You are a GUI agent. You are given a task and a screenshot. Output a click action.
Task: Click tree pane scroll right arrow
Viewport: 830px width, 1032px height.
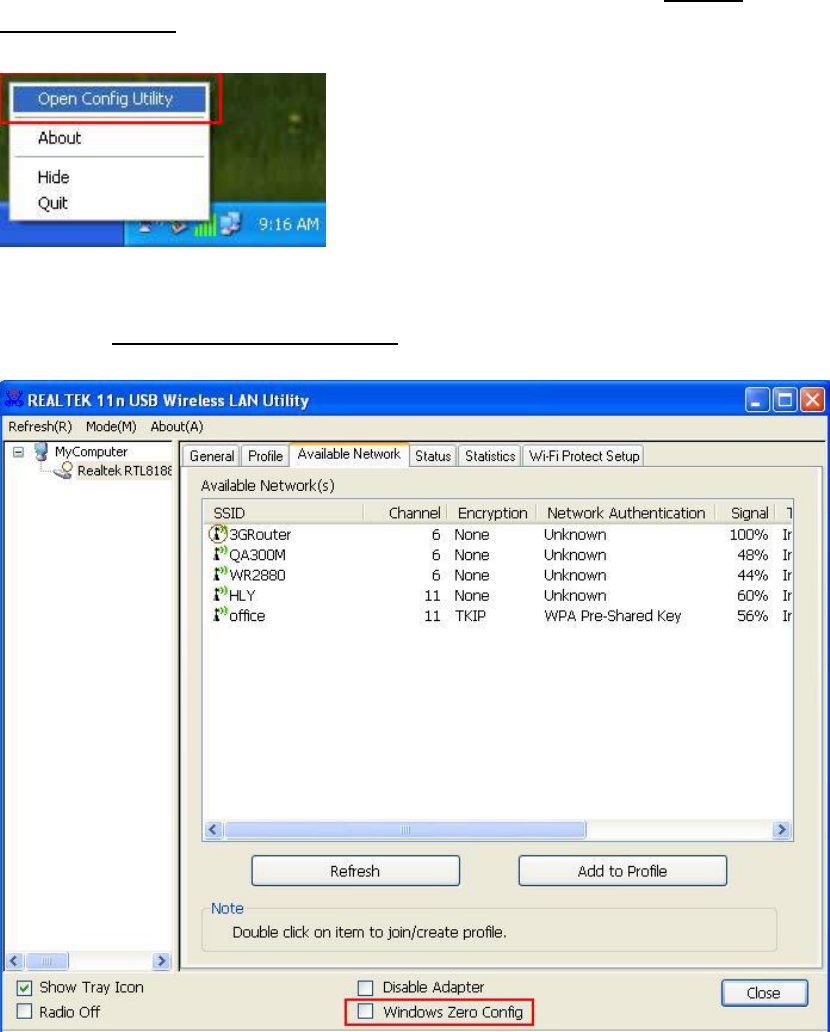[161, 961]
